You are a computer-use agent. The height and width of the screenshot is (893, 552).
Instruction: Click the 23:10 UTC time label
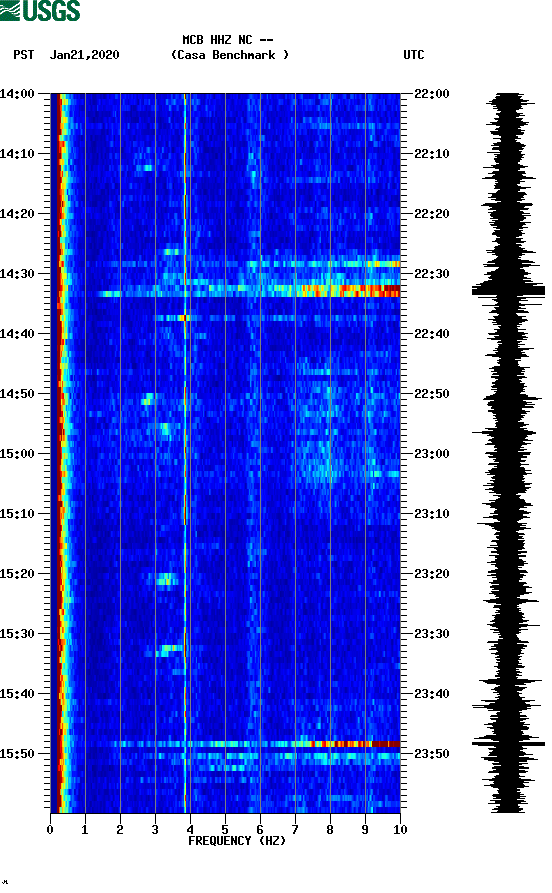431,513
